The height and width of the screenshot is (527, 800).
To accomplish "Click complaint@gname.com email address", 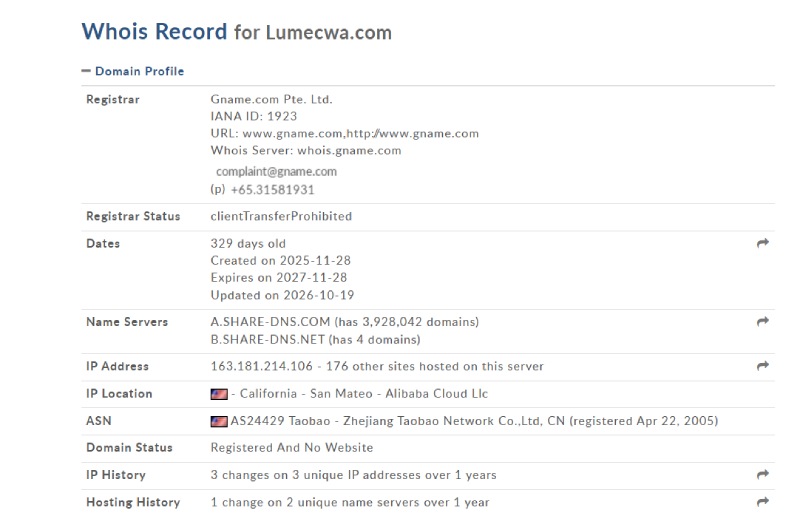I will click(276, 171).
